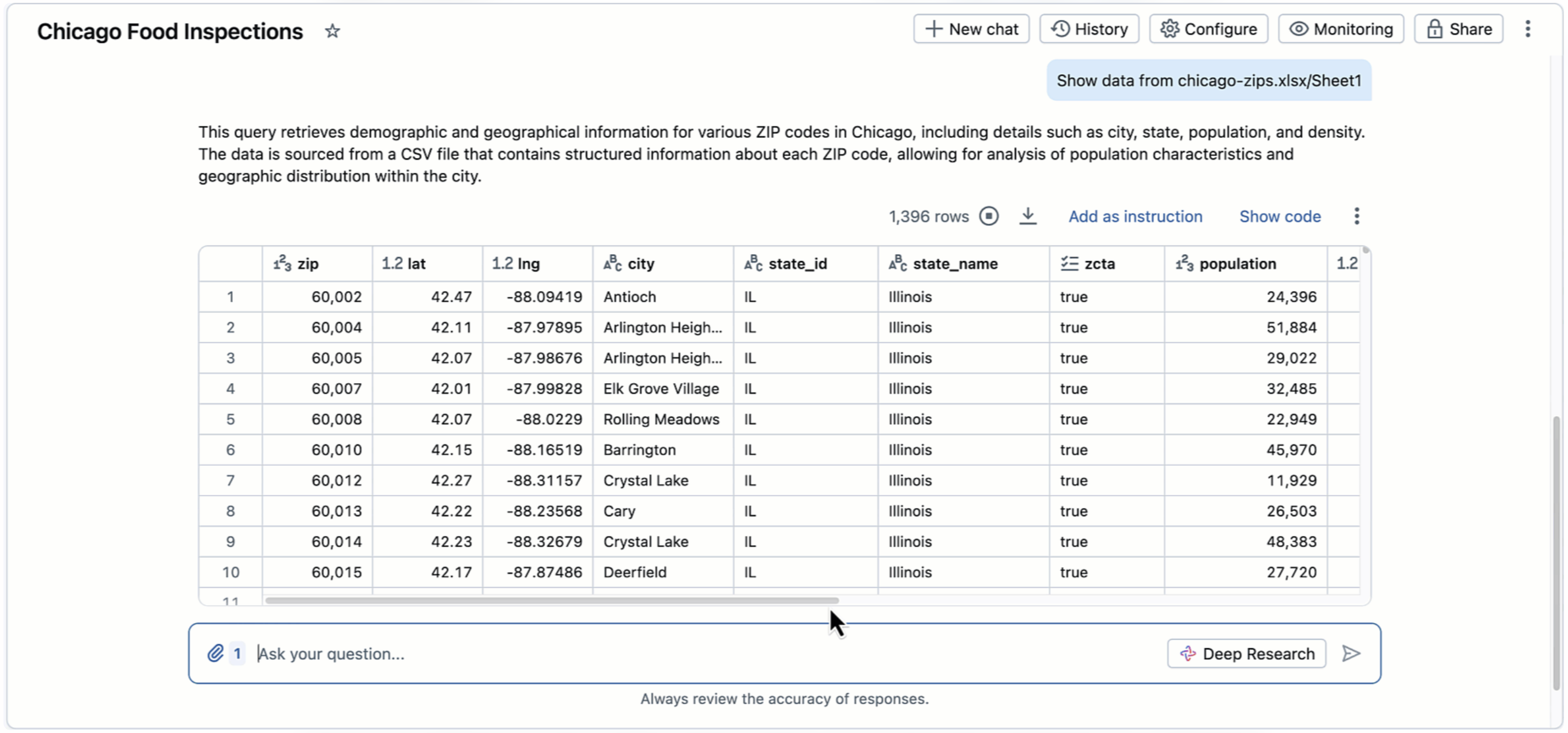
Task: Select the Rolling Meadows cell
Action: coord(663,419)
